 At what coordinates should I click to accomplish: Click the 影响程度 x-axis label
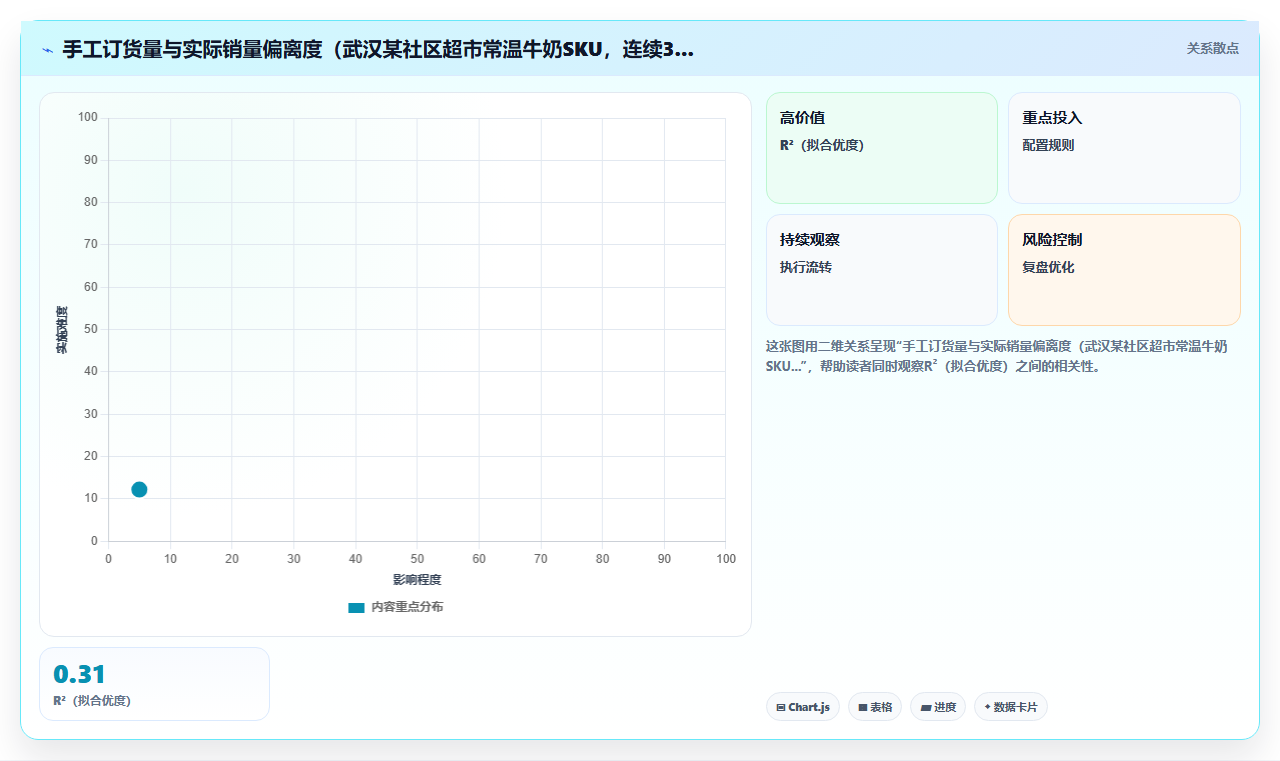[x=417, y=580]
